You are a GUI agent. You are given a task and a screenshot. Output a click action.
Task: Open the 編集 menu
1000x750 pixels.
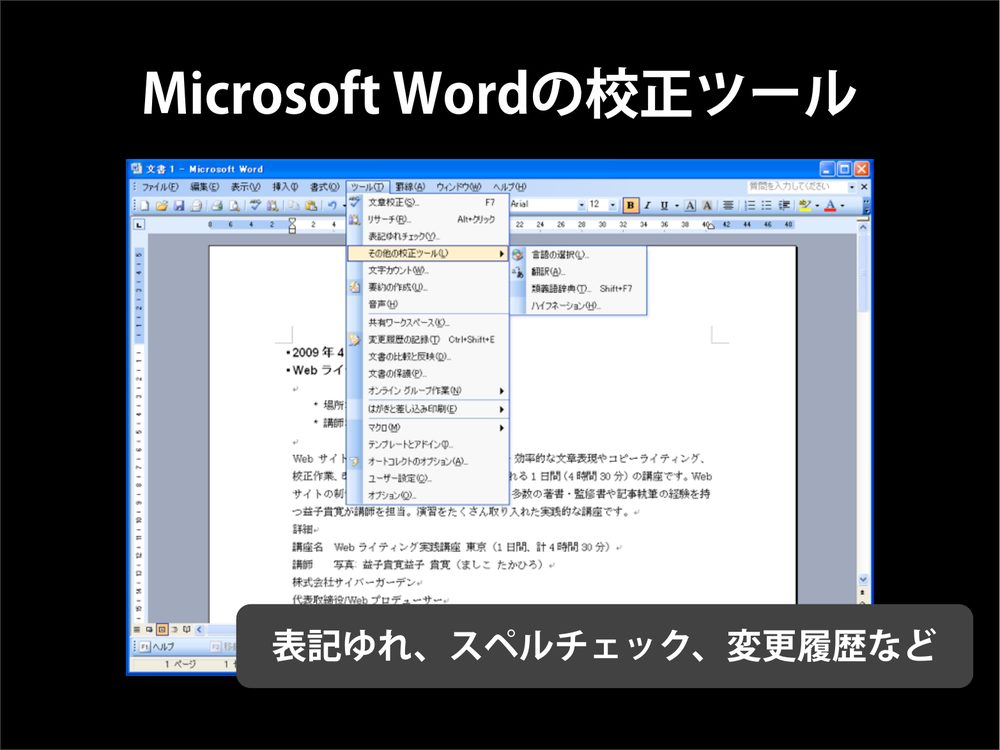pos(204,187)
